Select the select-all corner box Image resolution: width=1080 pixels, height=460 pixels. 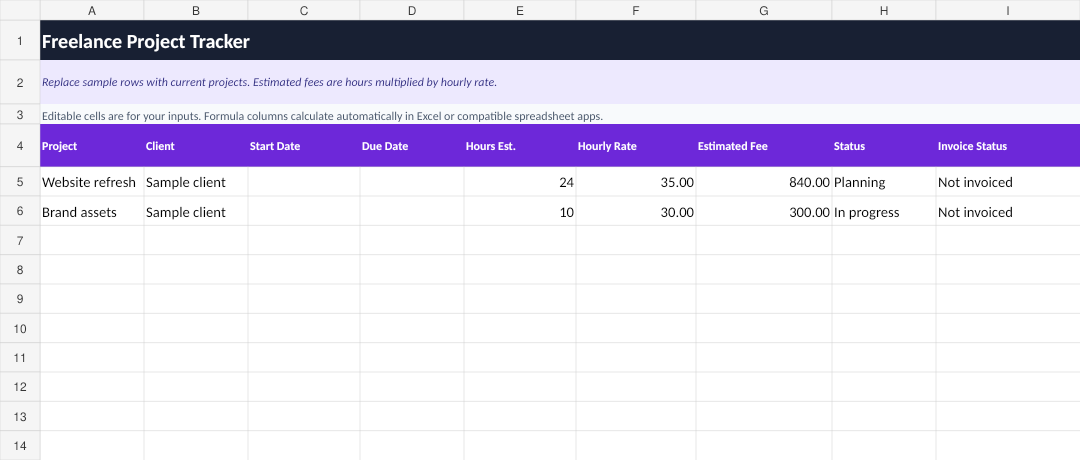tap(20, 10)
